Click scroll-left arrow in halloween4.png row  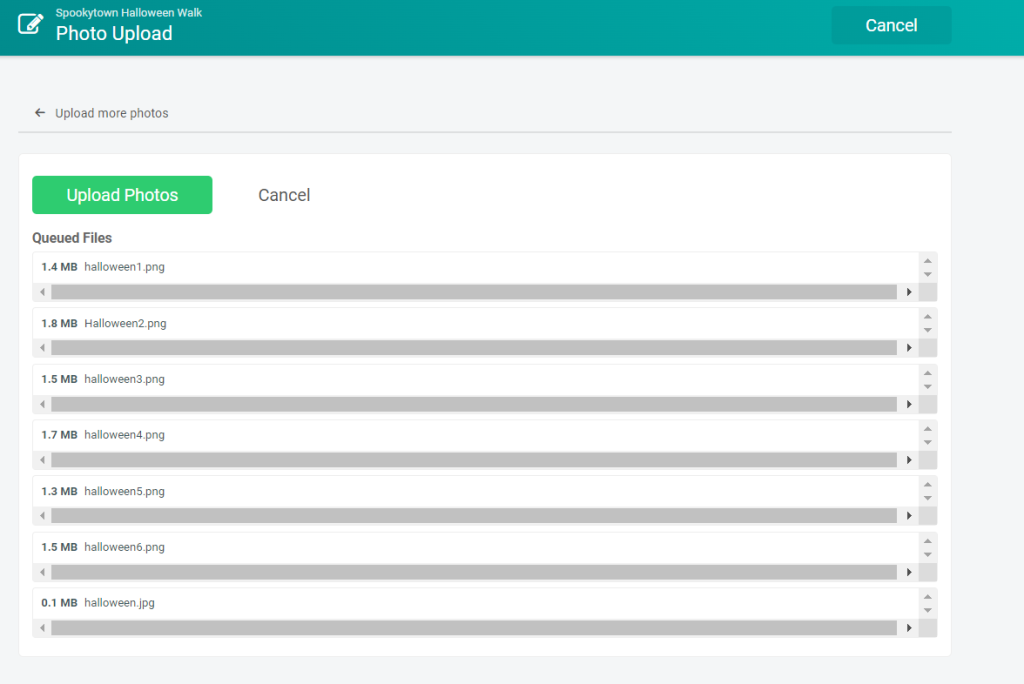coord(42,460)
